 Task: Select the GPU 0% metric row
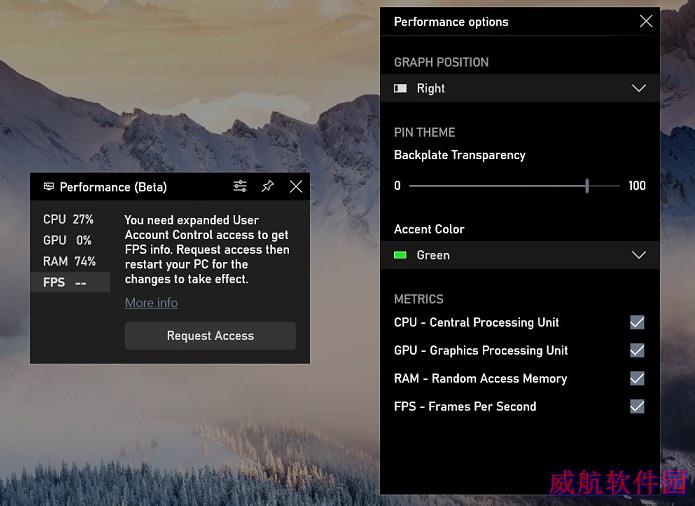coord(70,240)
